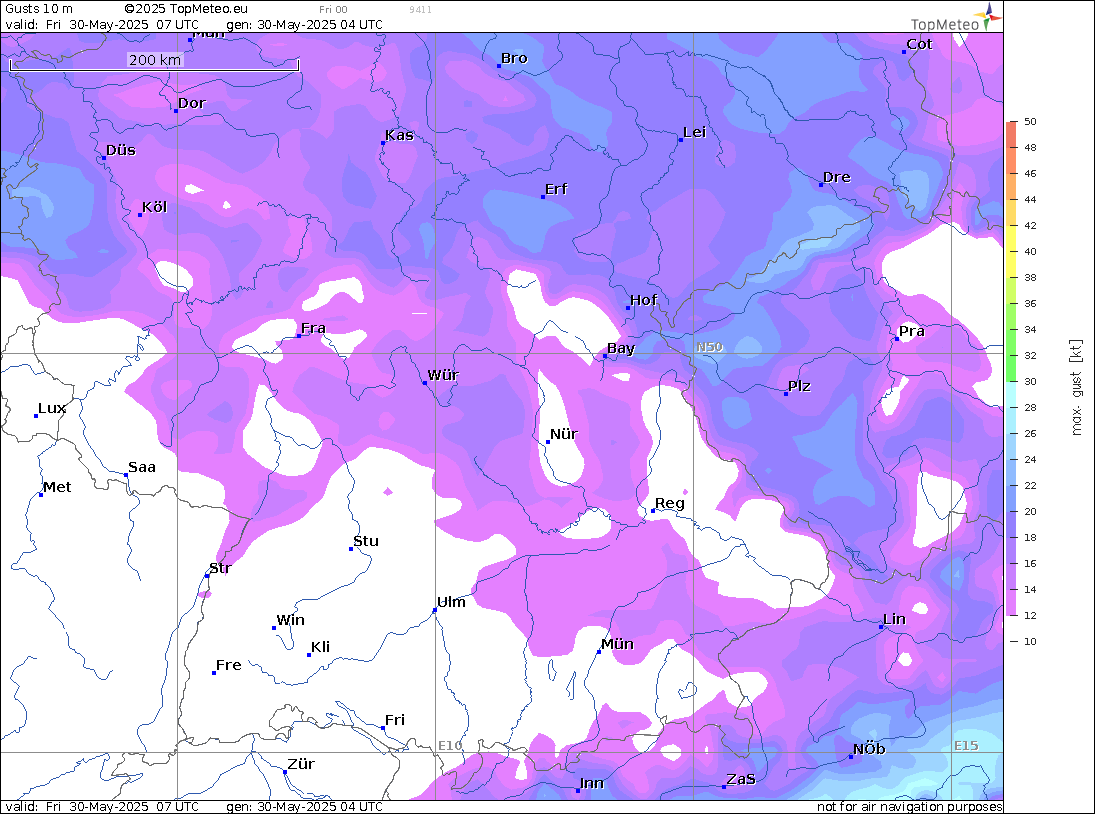The image size is (1095, 814).
Task: Click the Hof city label
Action: point(643,300)
